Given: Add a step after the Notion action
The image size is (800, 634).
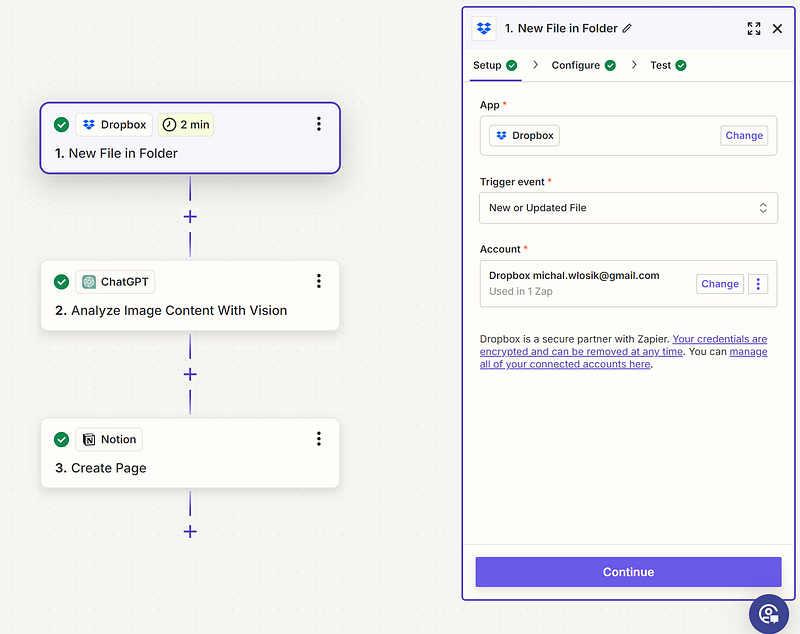Looking at the screenshot, I should pyautogui.click(x=190, y=531).
